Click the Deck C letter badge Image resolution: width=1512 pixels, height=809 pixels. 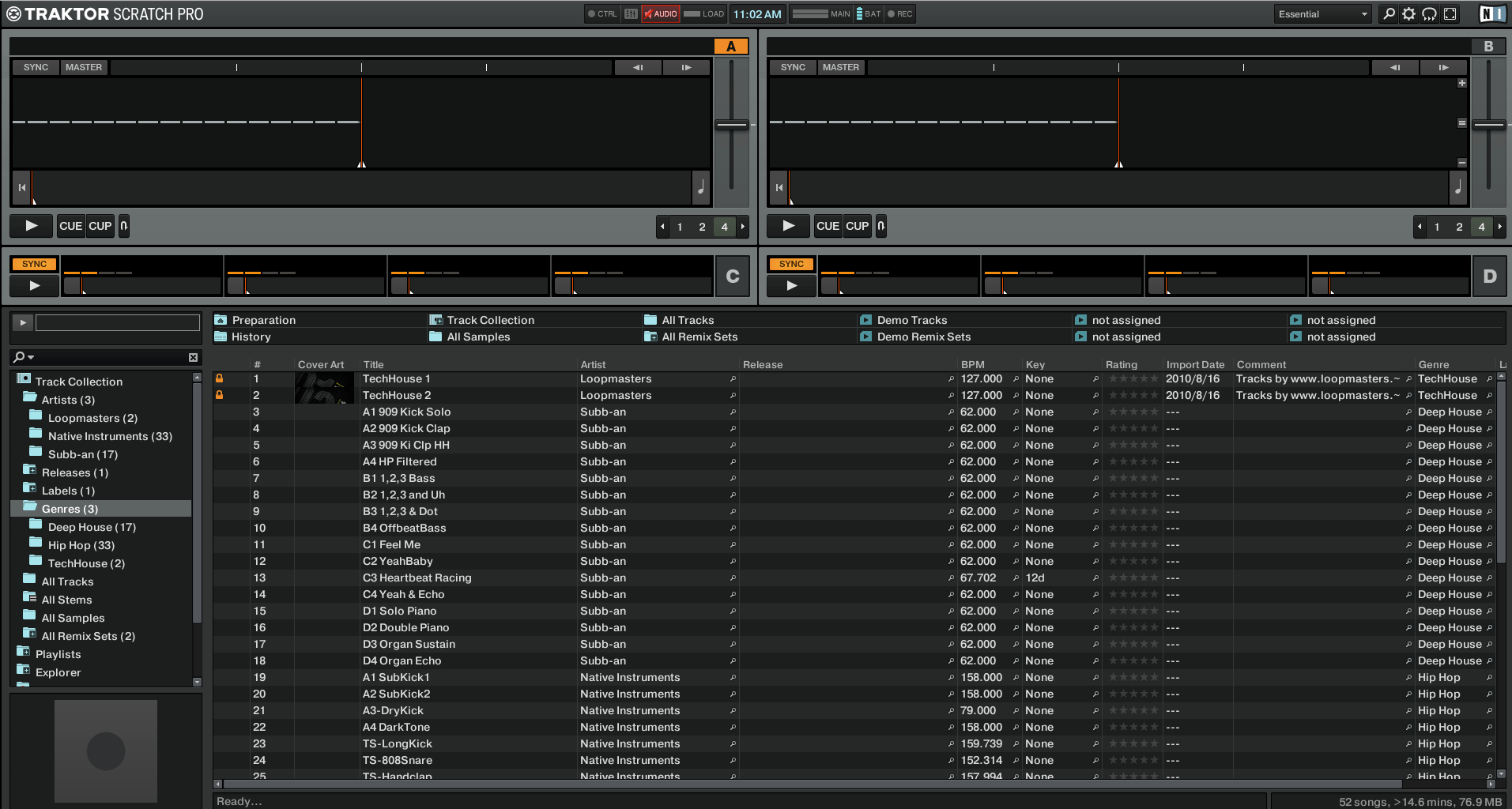733,277
